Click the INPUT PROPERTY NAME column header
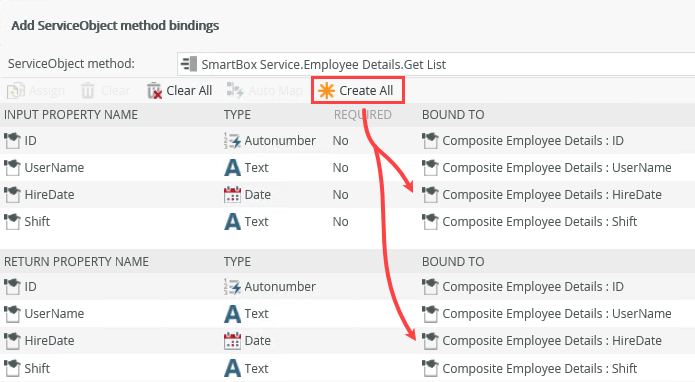 pyautogui.click(x=71, y=115)
